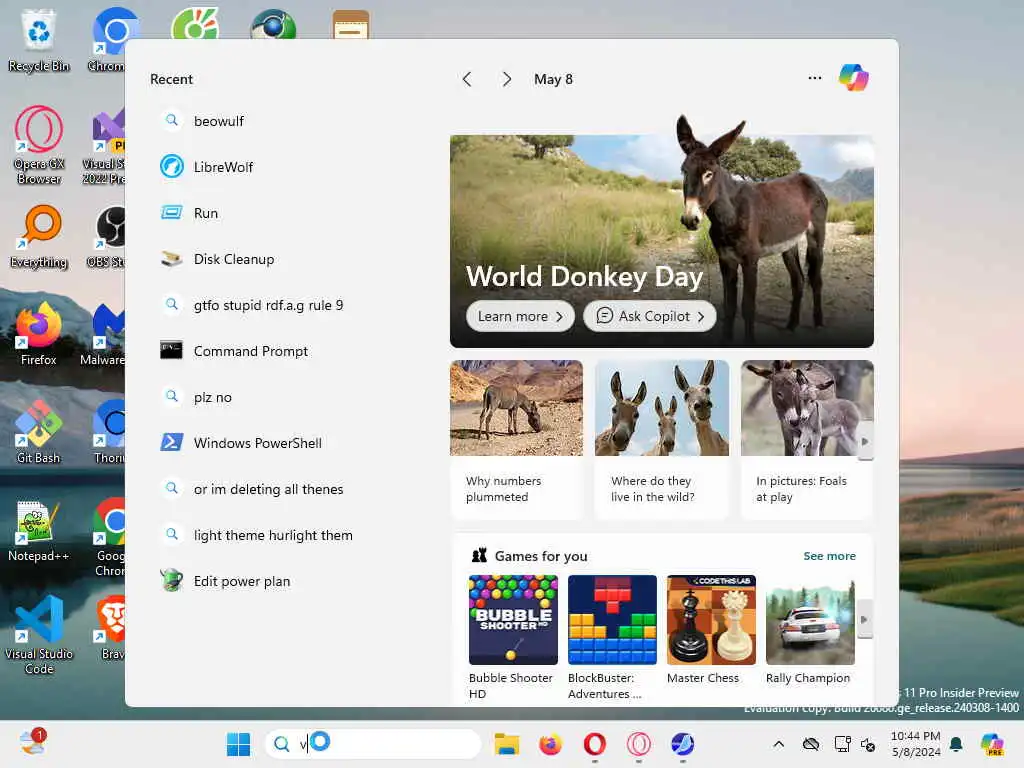Image resolution: width=1024 pixels, height=768 pixels.
Task: Open notifications bell icon
Action: click(x=956, y=744)
